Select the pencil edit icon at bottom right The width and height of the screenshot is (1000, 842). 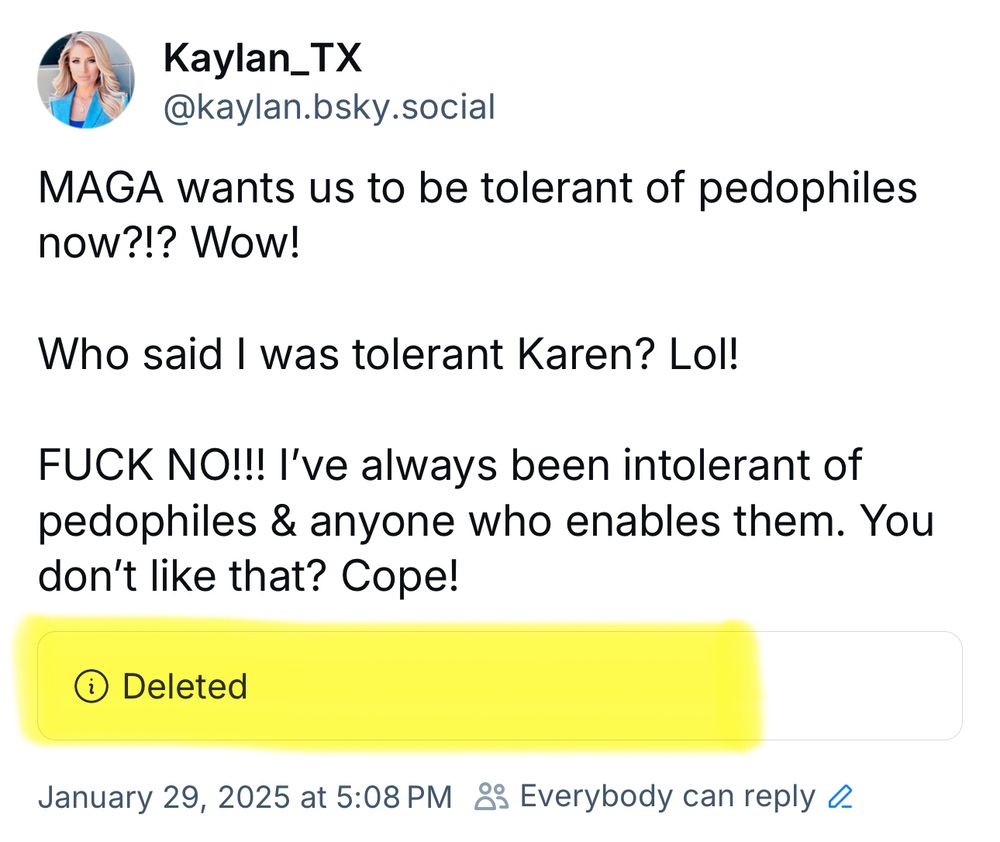click(840, 795)
